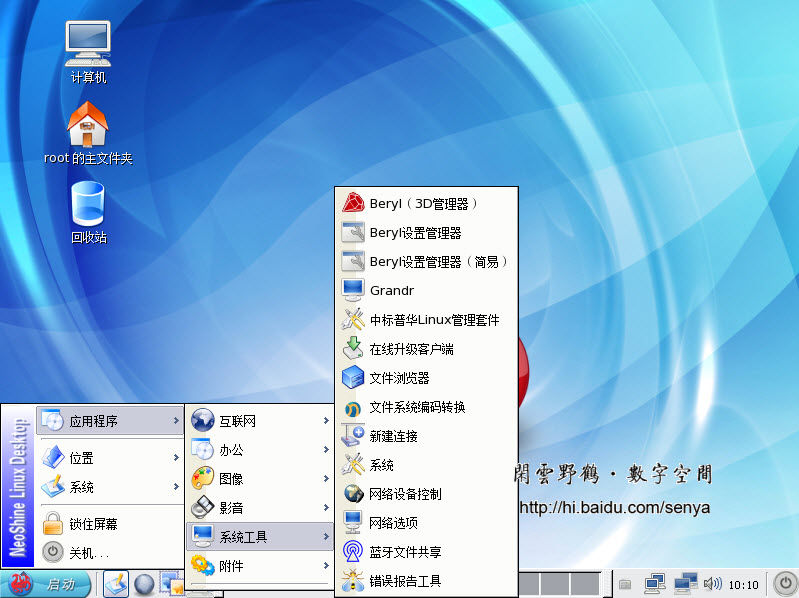Click the 图像 paint palette icon

[x=203, y=479]
